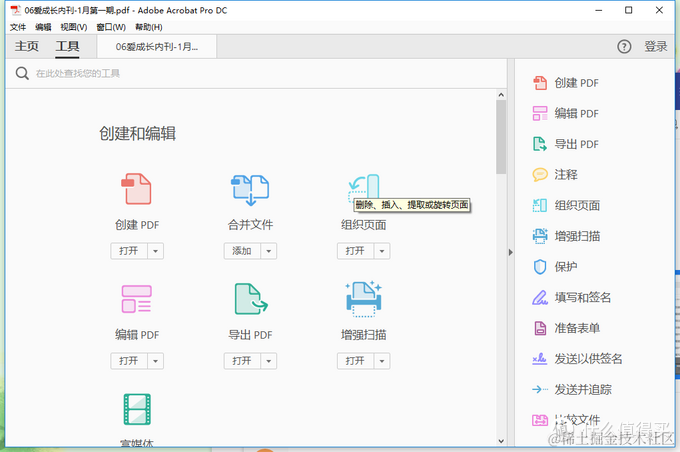The width and height of the screenshot is (680, 452).
Task: Click 打开 button under 导出 PDF
Action: tap(242, 361)
